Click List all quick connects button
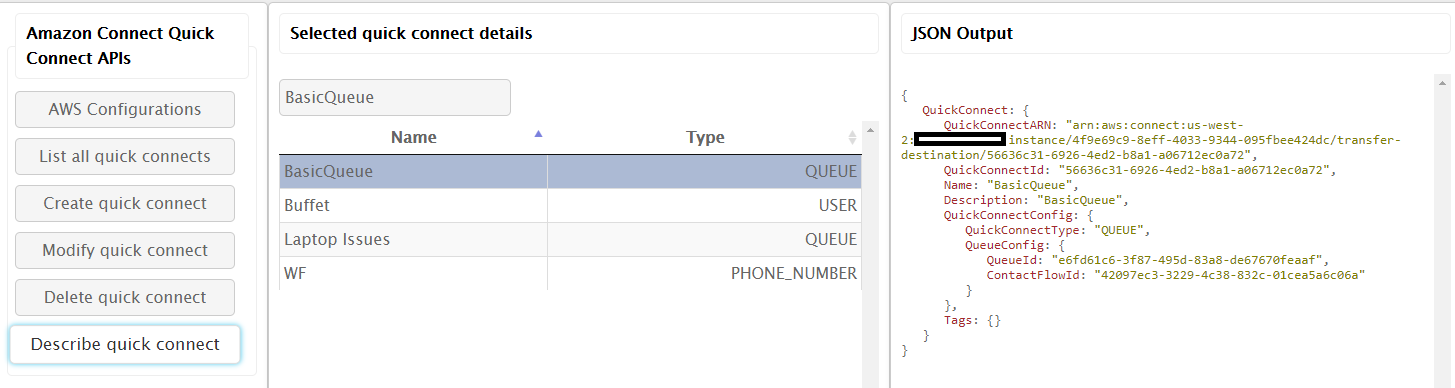The width and height of the screenshot is (1455, 388). pos(125,157)
